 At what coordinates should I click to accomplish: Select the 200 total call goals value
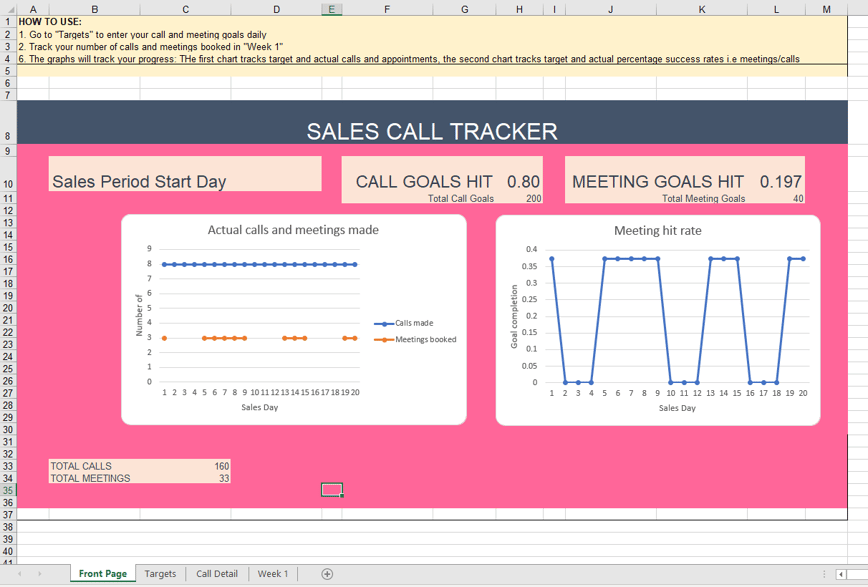click(534, 198)
